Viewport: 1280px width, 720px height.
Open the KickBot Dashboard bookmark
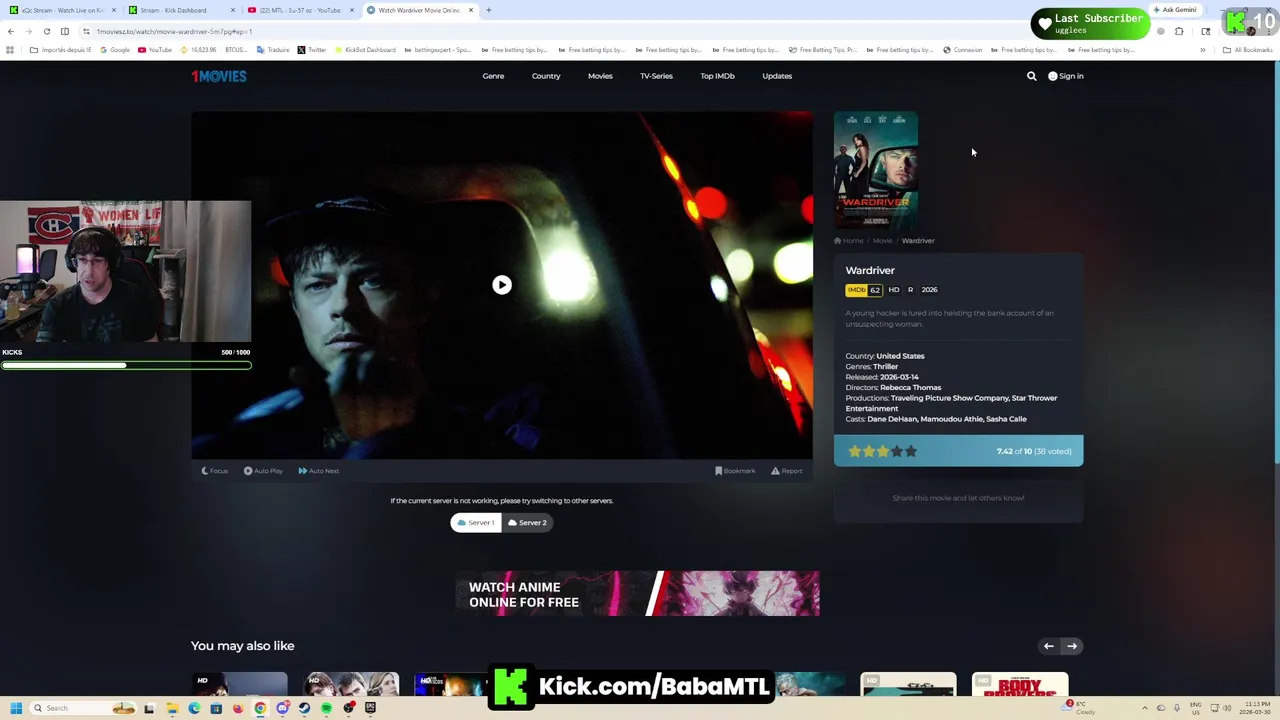click(365, 50)
